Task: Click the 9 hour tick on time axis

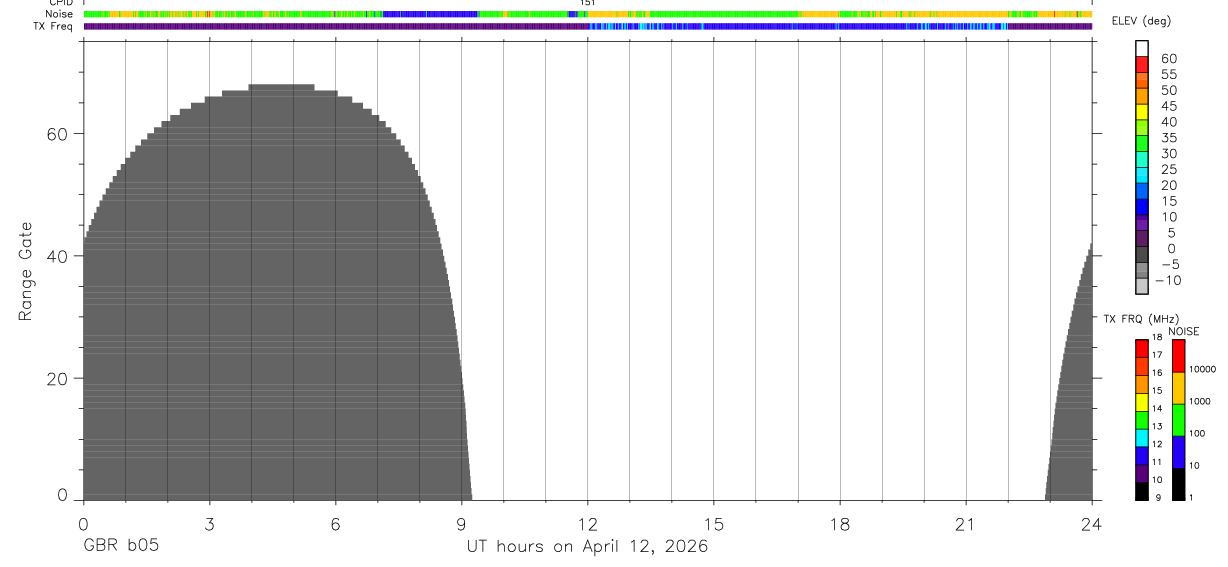Action: tap(461, 523)
